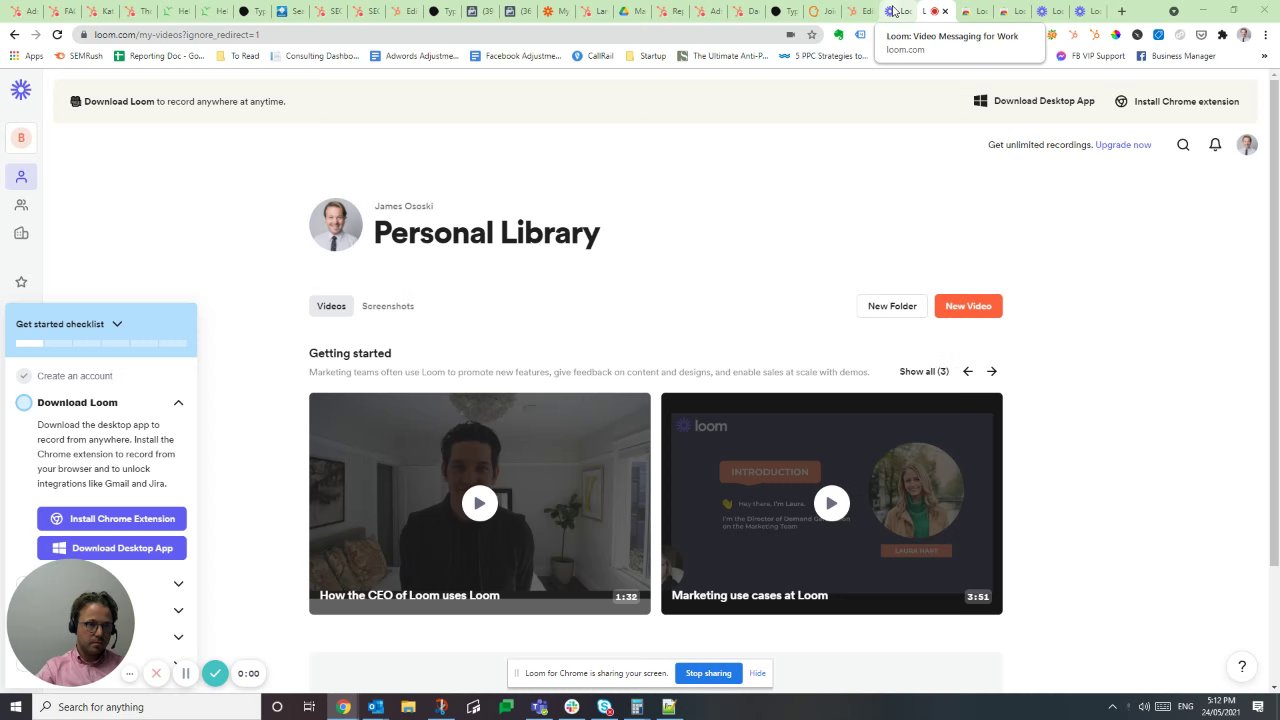Click Hide on the sharing bar
The width and height of the screenshot is (1280, 720).
point(757,673)
